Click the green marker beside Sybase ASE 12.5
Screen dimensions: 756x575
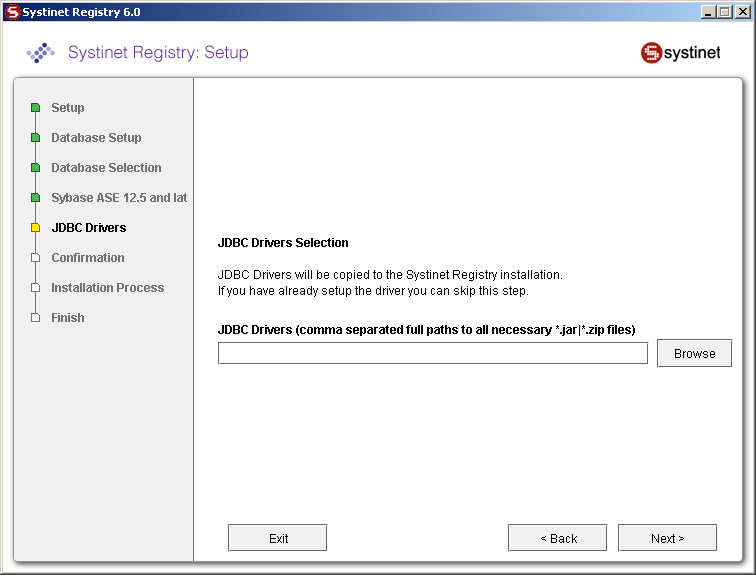(35, 198)
